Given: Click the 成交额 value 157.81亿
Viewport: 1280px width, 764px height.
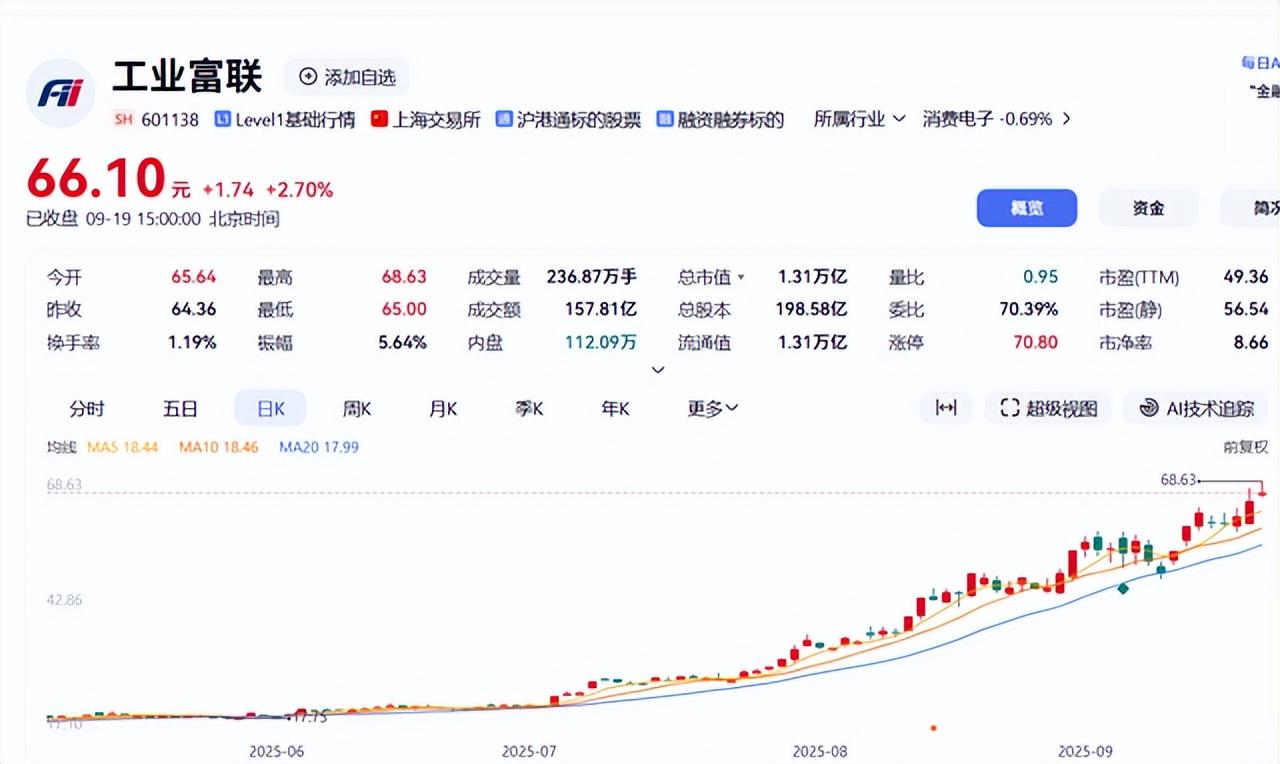Looking at the screenshot, I should tap(599, 309).
